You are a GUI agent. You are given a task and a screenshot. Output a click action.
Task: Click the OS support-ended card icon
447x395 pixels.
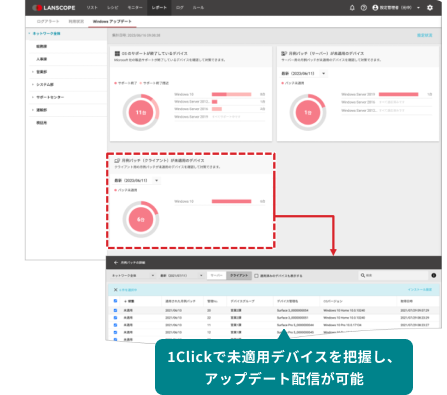point(117,53)
